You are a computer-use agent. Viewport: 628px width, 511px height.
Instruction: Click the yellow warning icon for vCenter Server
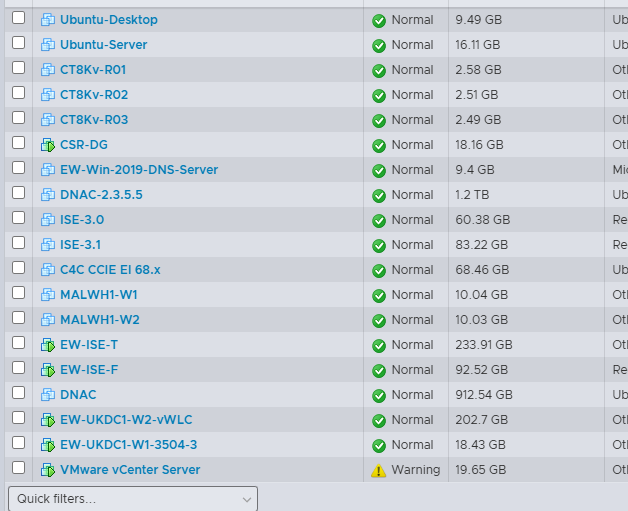click(x=378, y=470)
